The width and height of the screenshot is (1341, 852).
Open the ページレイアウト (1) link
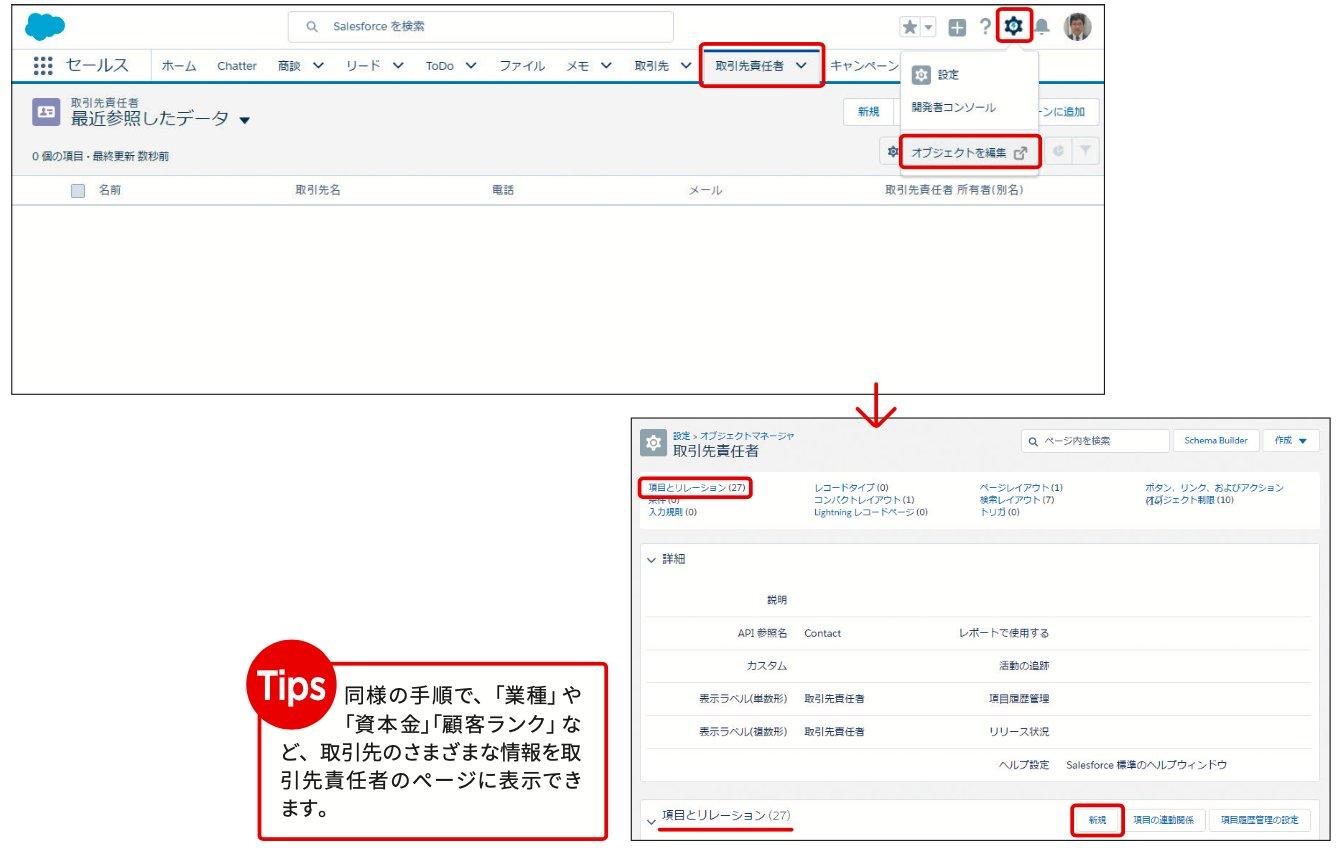click(1021, 488)
